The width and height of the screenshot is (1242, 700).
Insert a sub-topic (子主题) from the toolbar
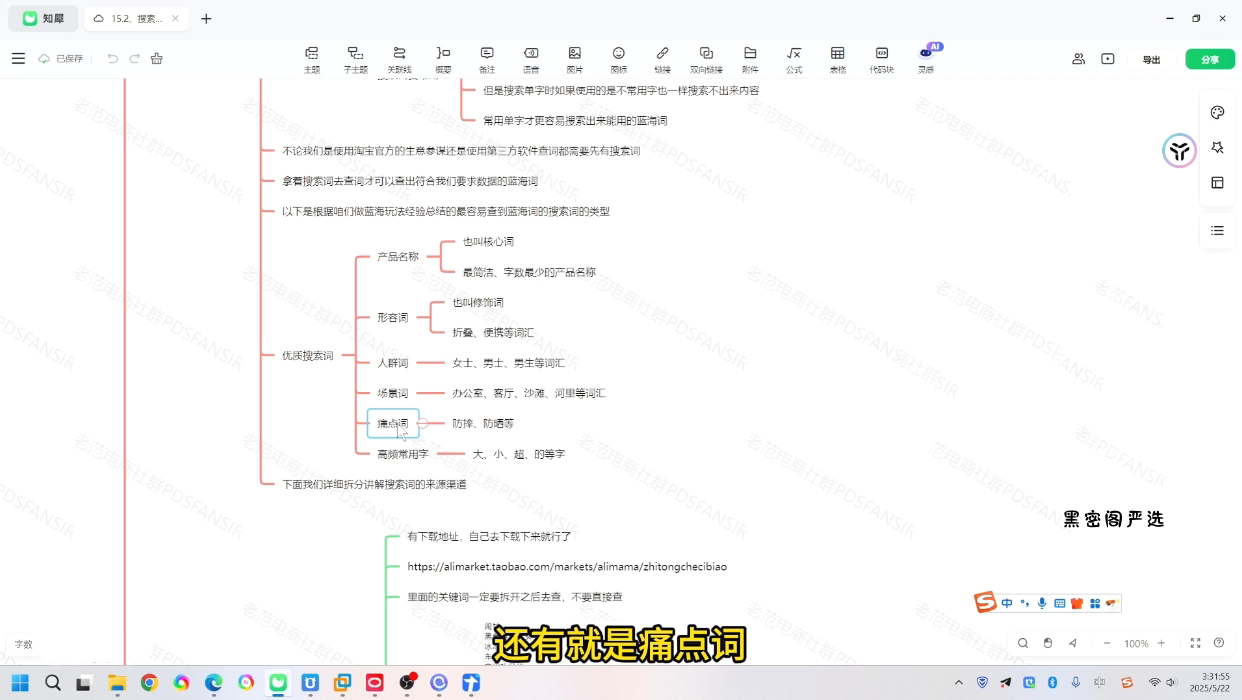pos(355,59)
